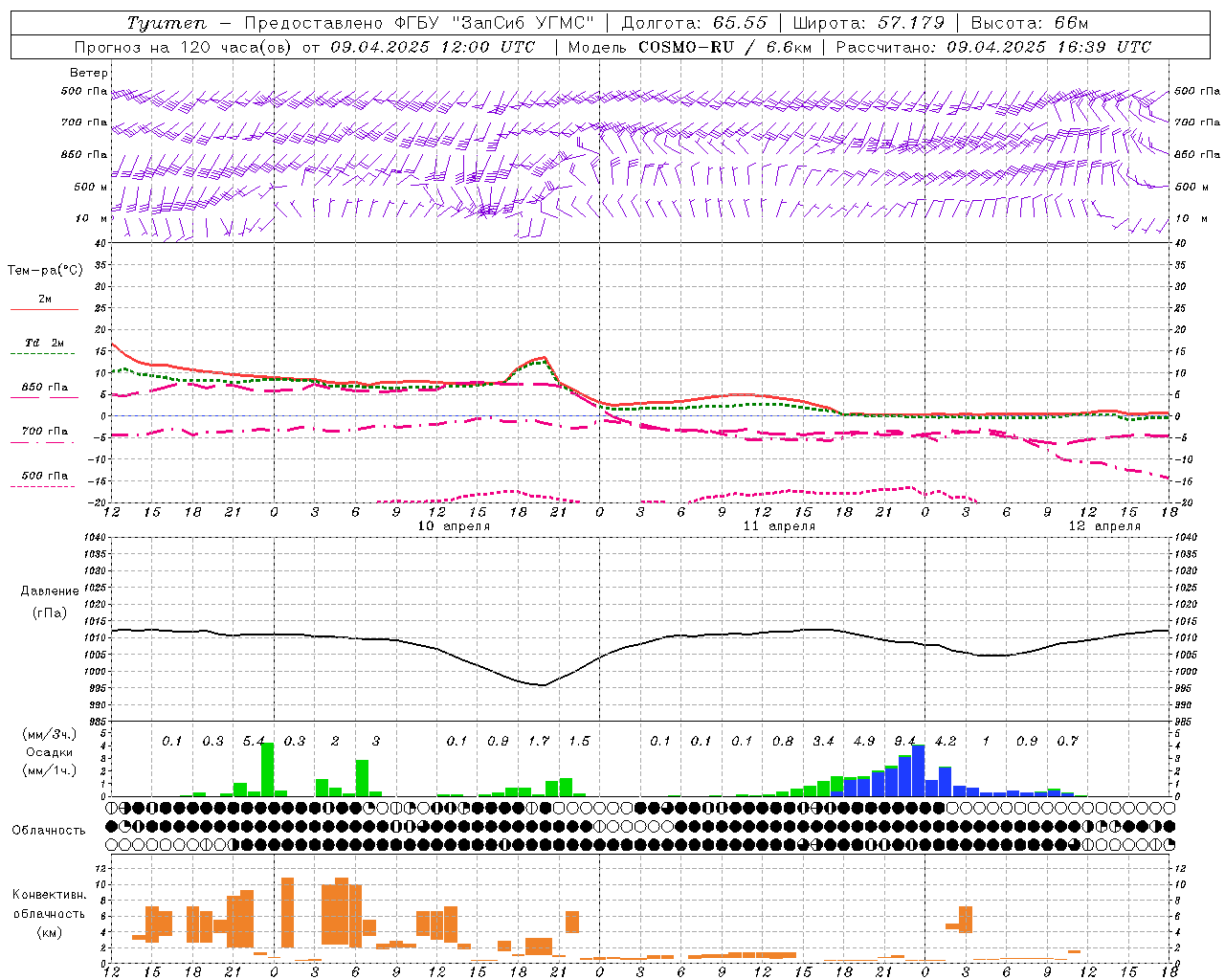Viewport: 1225px width, 980px height.
Task: Click the left-axis "500 м" wind level label
Action: pyautogui.click(x=91, y=187)
